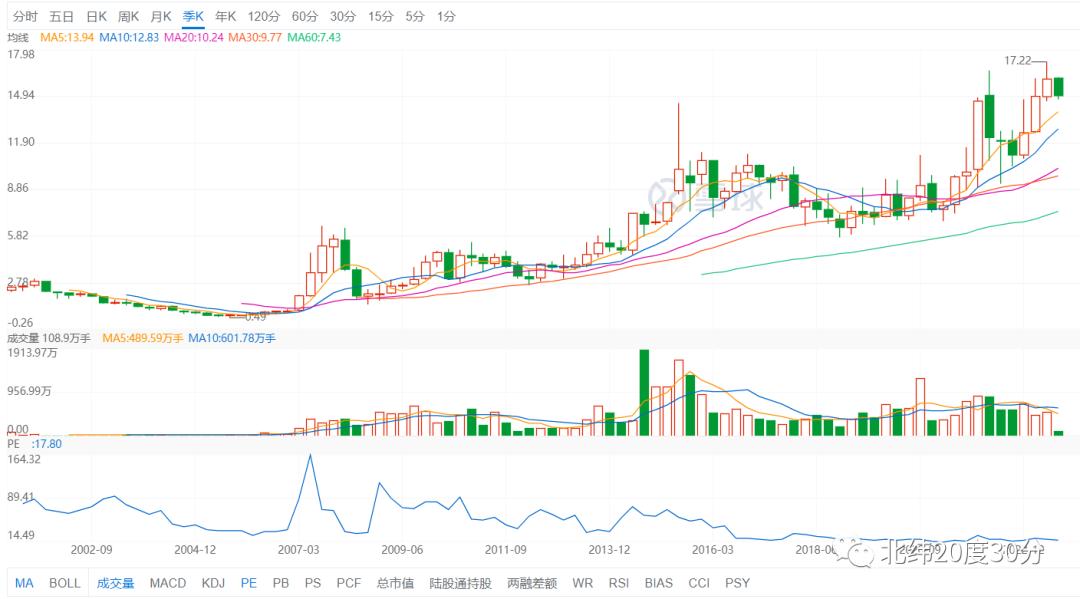Click the 2009-06 date axis label
The image size is (1080, 599).
402,550
